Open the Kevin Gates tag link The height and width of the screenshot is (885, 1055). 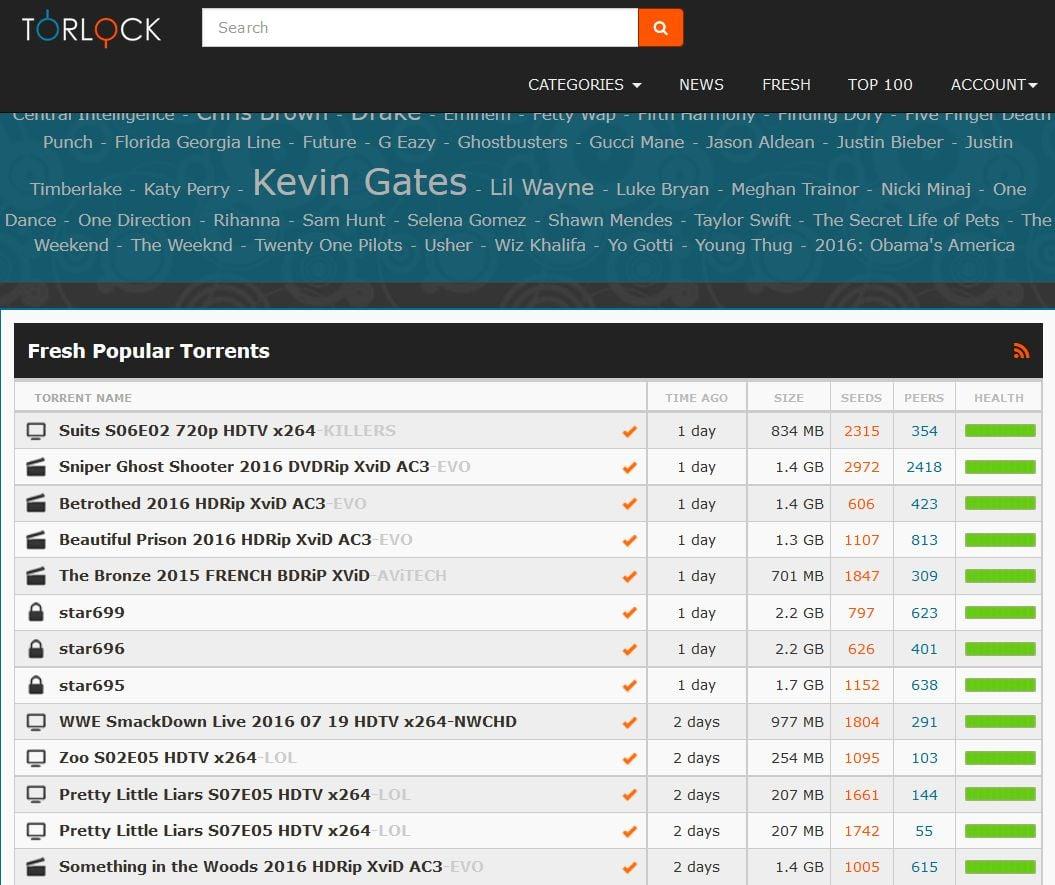[x=359, y=182]
